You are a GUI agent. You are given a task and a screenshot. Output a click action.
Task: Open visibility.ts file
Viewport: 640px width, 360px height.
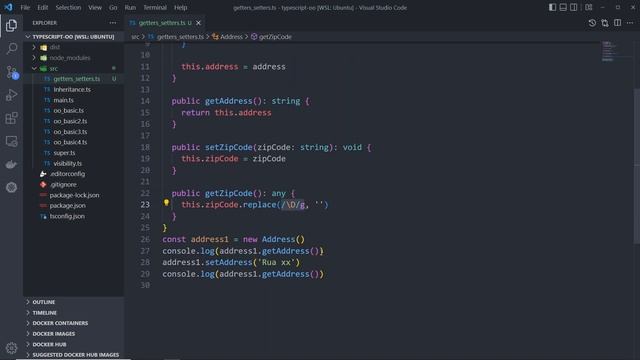[73, 163]
